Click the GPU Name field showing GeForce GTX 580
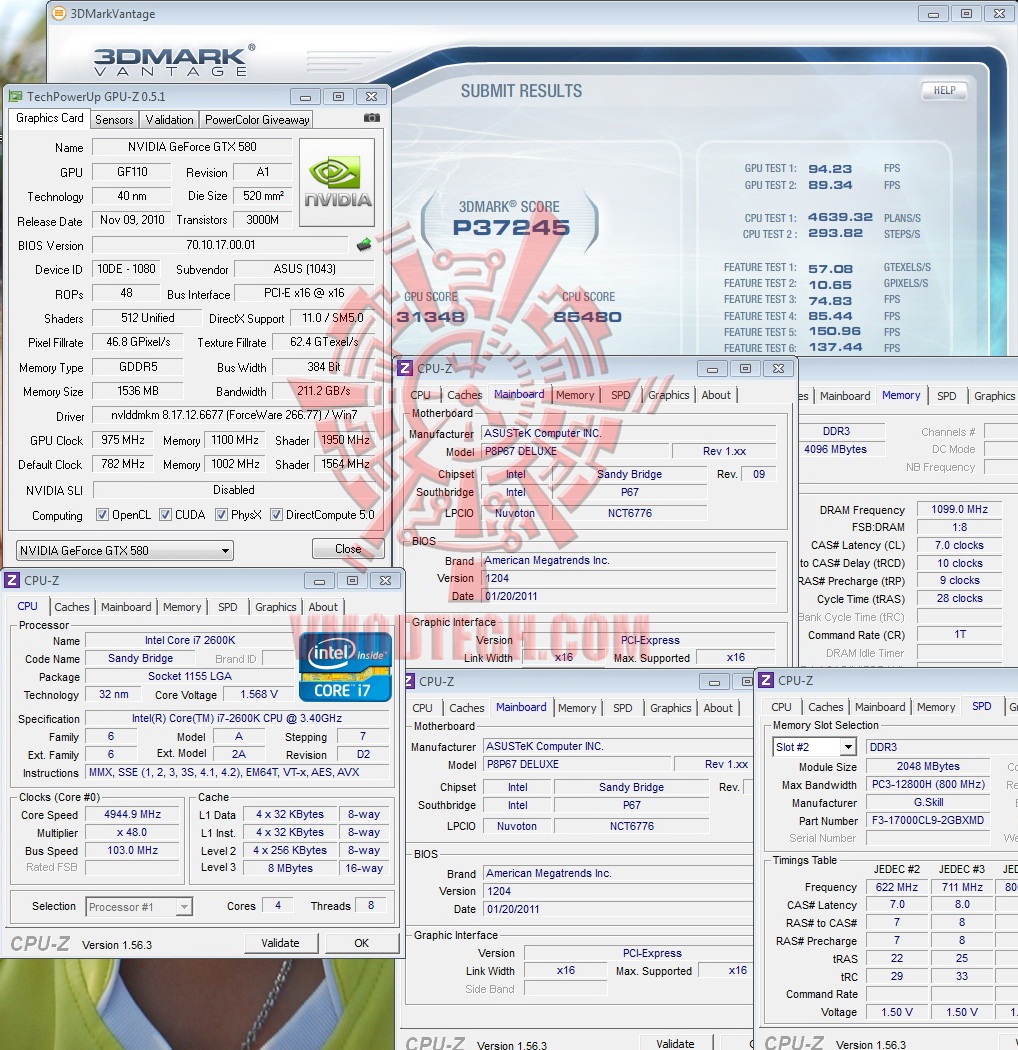The image size is (1018, 1050). point(192,147)
